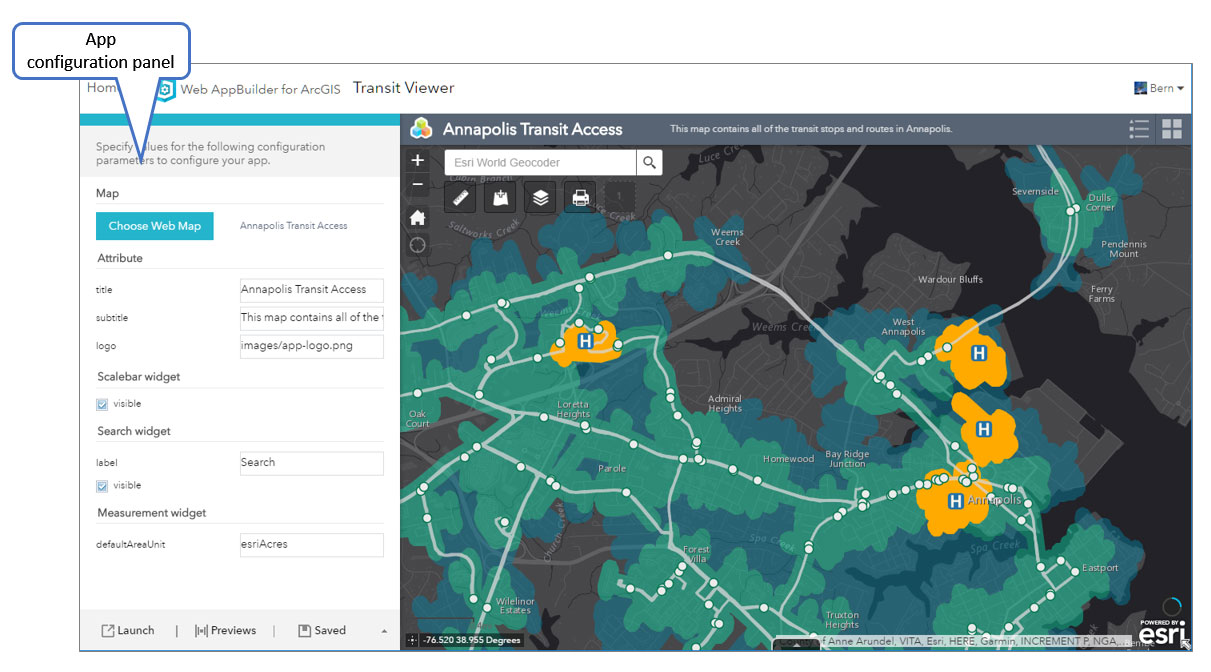Click the Web AppBuilder for ArcGIS title
Image resolution: width=1211 pixels, height=672 pixels.
(x=260, y=89)
